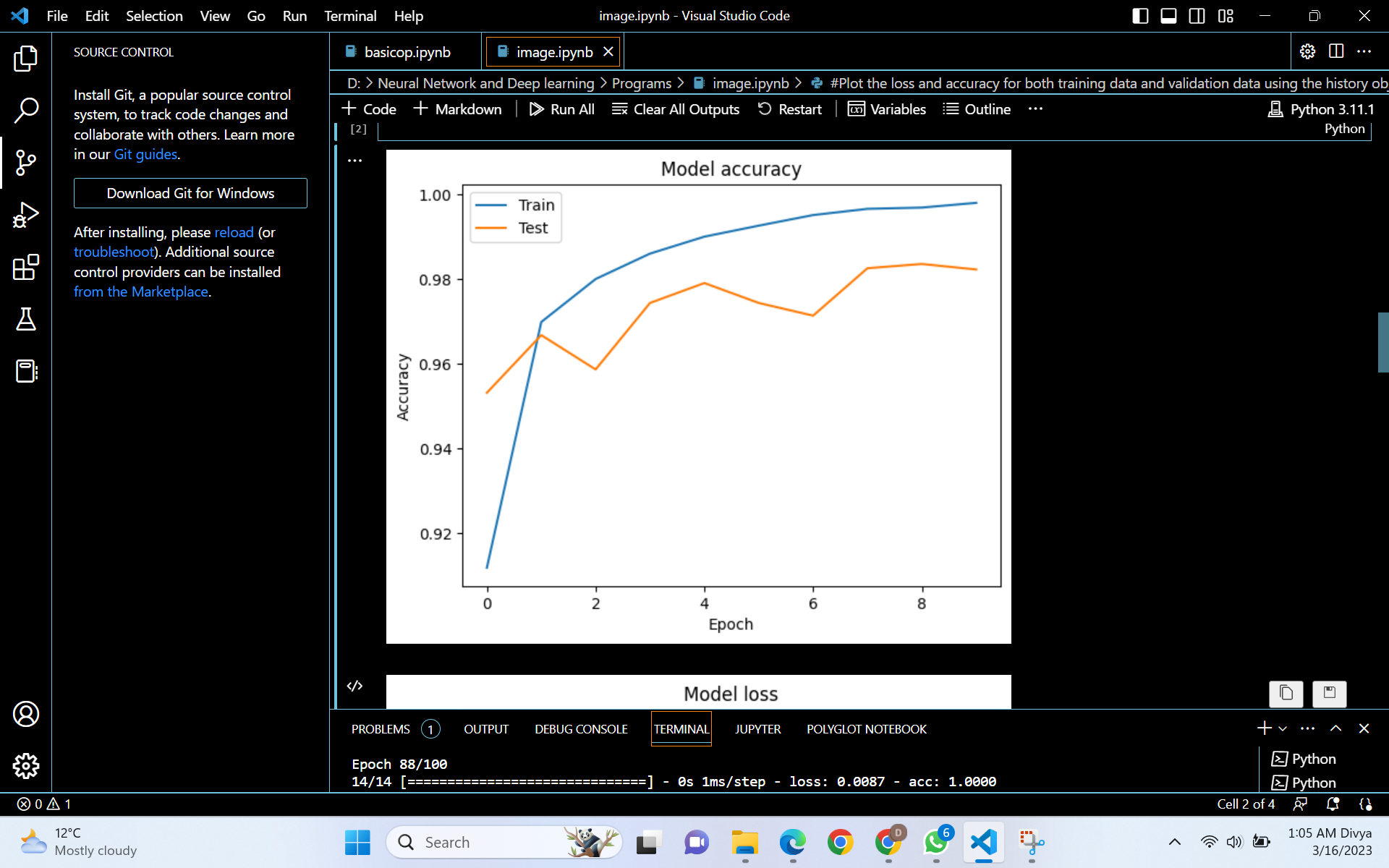Open the Python 3.11.1 kernel picker
The image size is (1389, 868).
coord(1322,109)
